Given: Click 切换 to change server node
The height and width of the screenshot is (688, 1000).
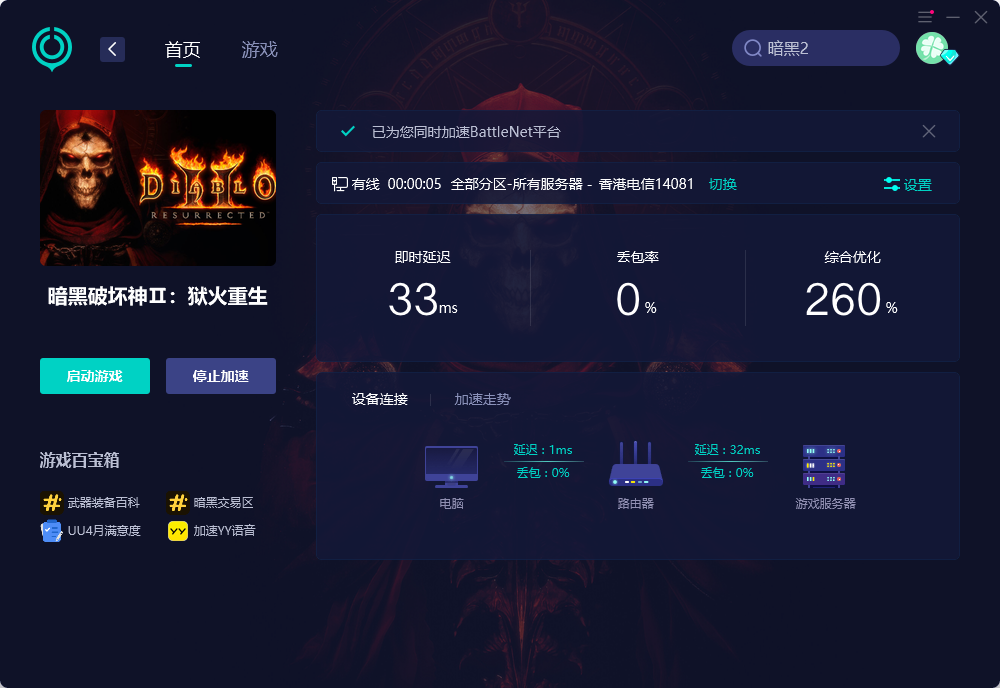Looking at the screenshot, I should click(723, 184).
